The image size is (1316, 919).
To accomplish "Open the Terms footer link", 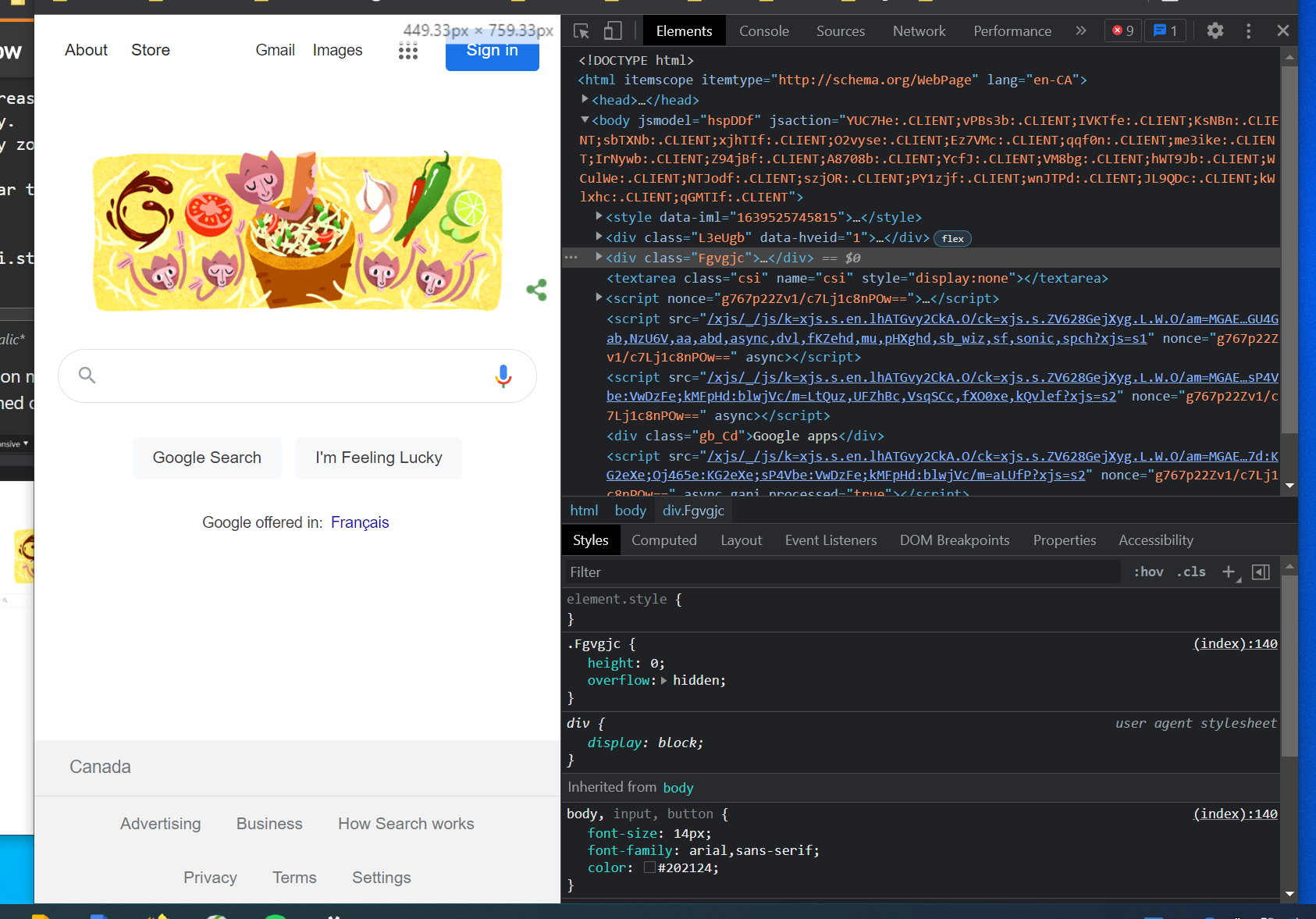I will tap(294, 878).
